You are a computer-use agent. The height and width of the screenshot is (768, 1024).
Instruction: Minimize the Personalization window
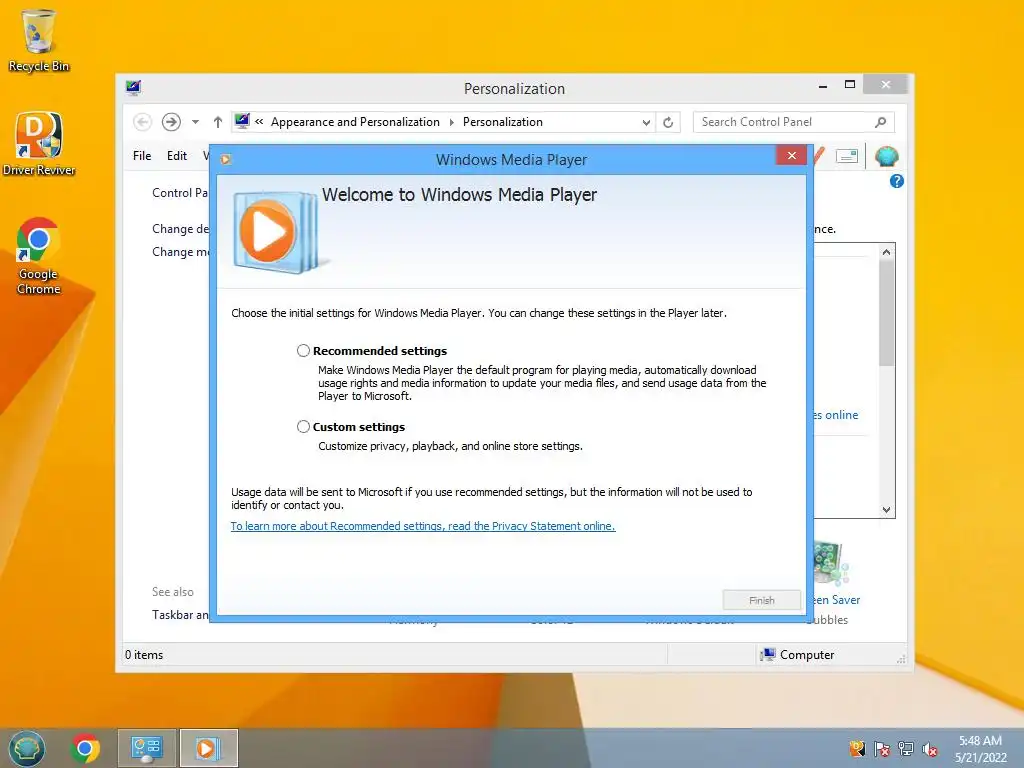(823, 86)
